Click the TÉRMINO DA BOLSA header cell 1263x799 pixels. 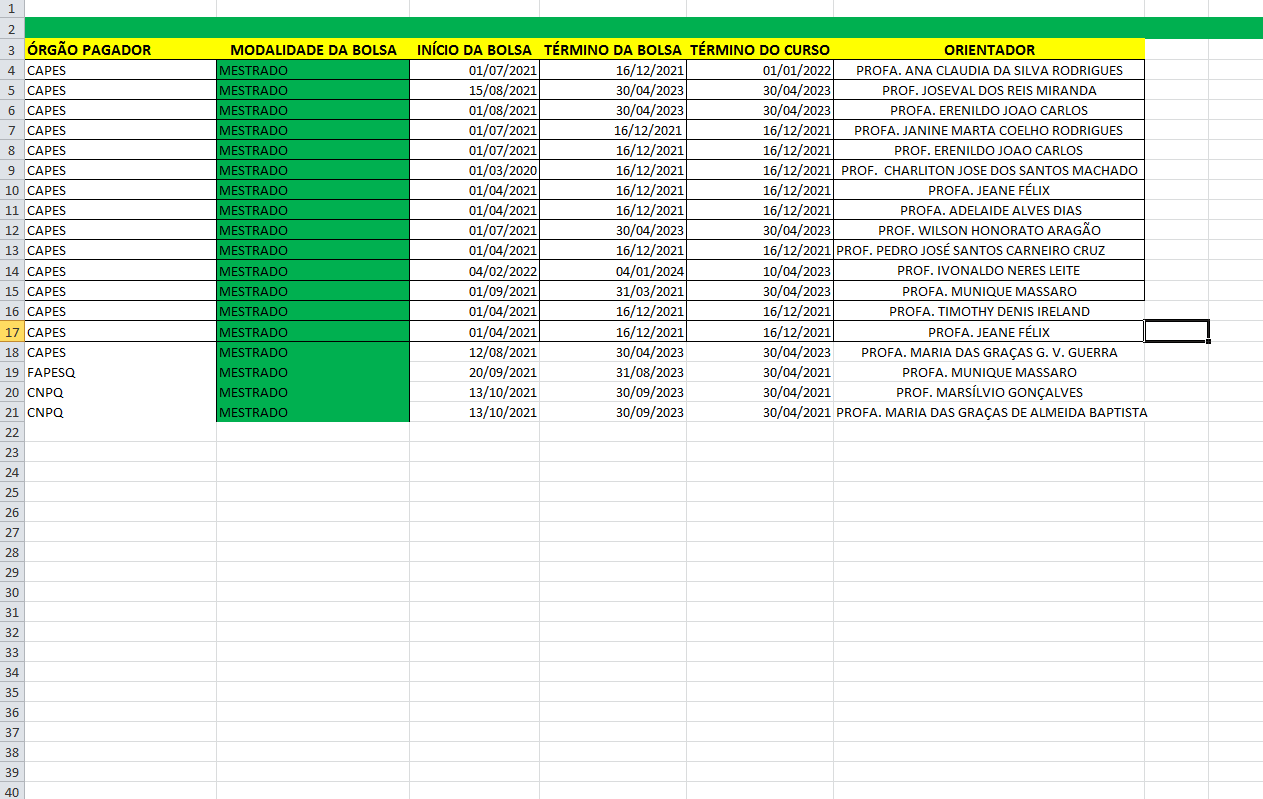tap(612, 50)
